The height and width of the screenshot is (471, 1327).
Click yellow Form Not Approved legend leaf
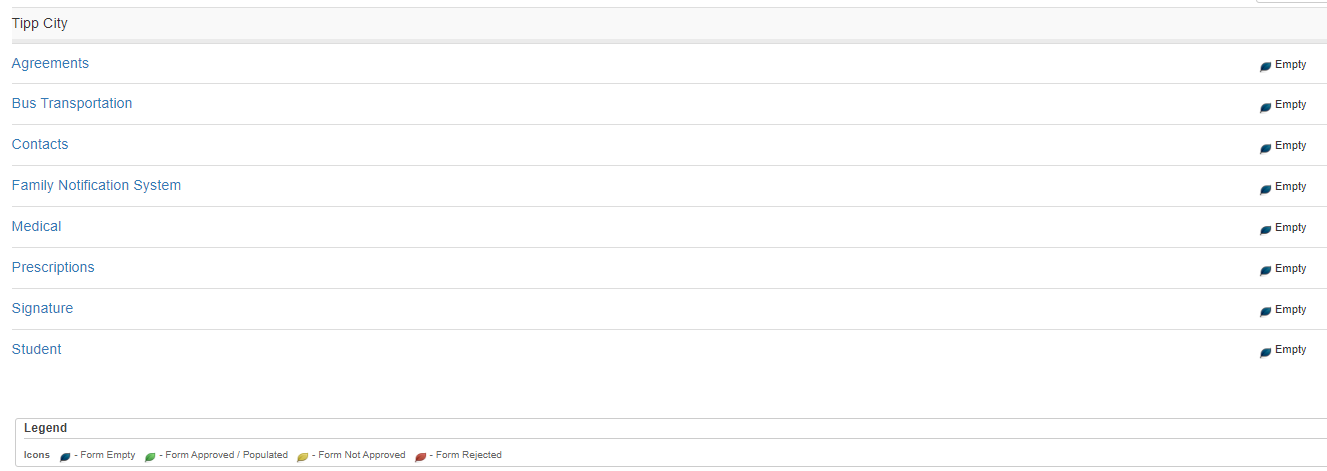click(x=303, y=456)
